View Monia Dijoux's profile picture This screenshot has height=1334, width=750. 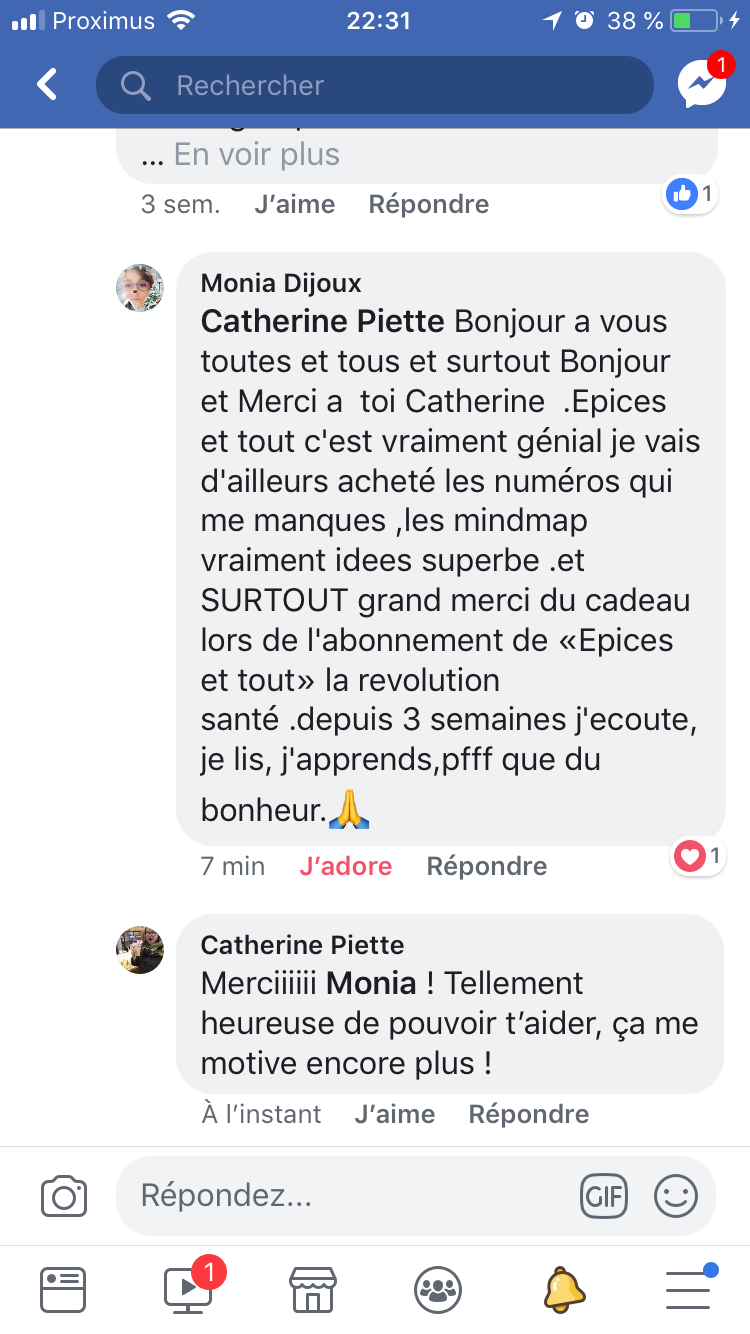tap(140, 288)
